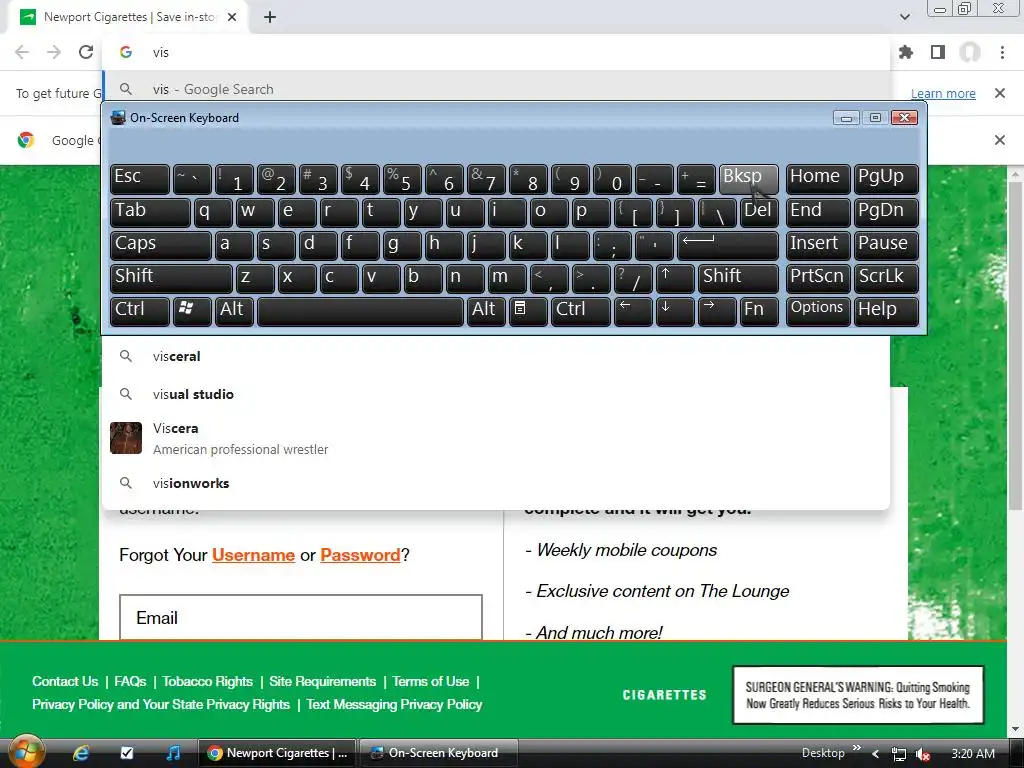Click into the Email field
Image resolution: width=1024 pixels, height=768 pixels.
click(x=300, y=617)
